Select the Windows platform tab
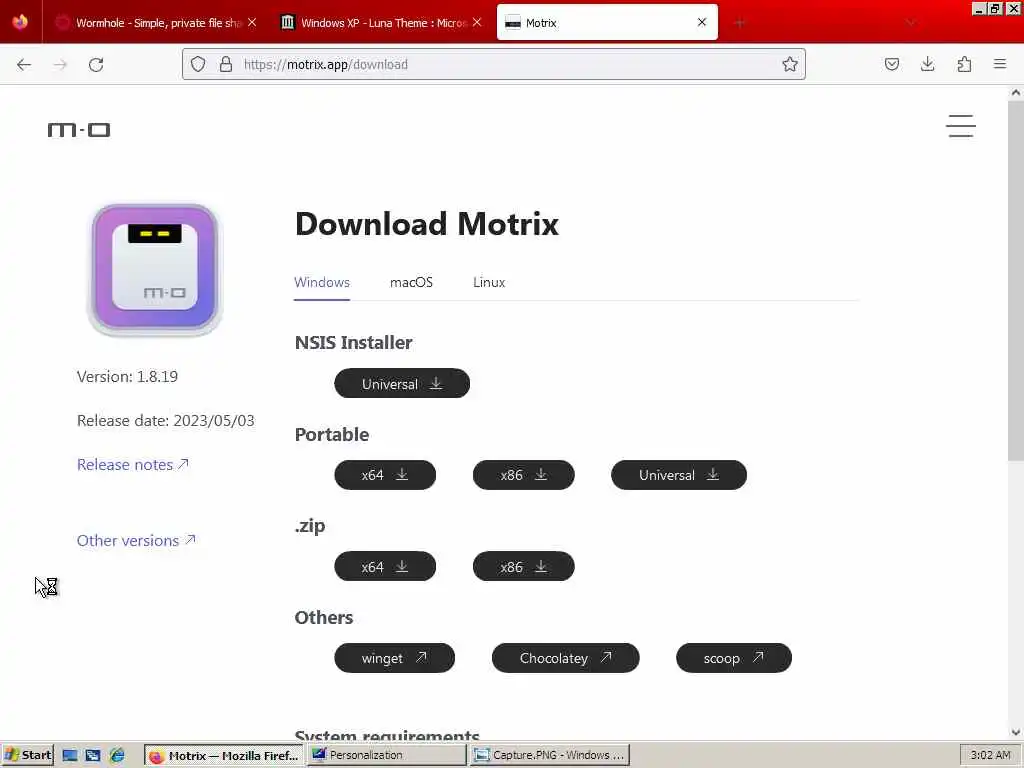 point(322,282)
